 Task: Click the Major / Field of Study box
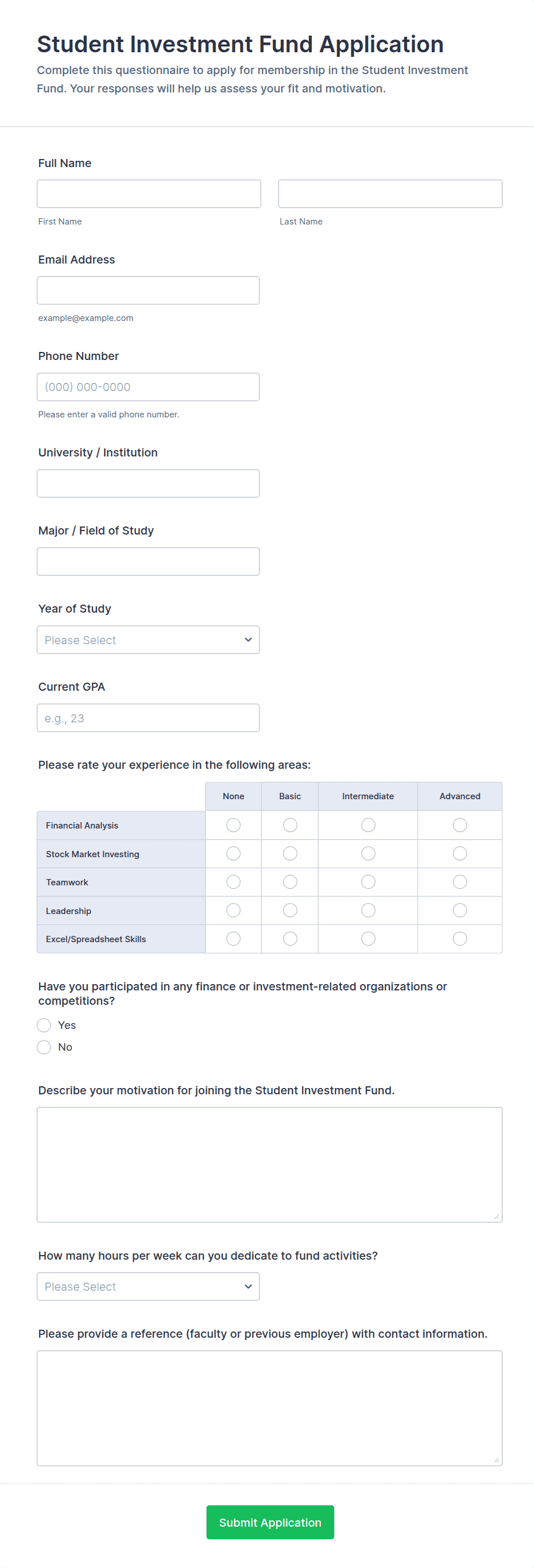coord(148,561)
